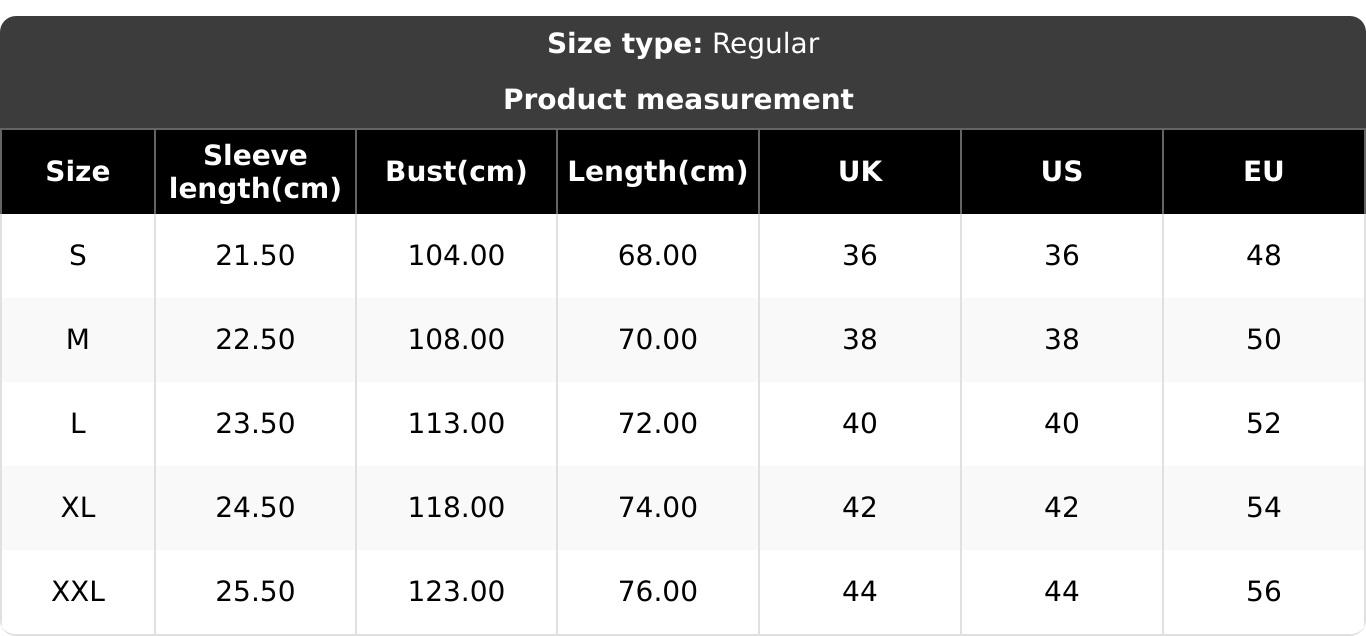Click the 21.50 sleeve length value

click(x=255, y=256)
